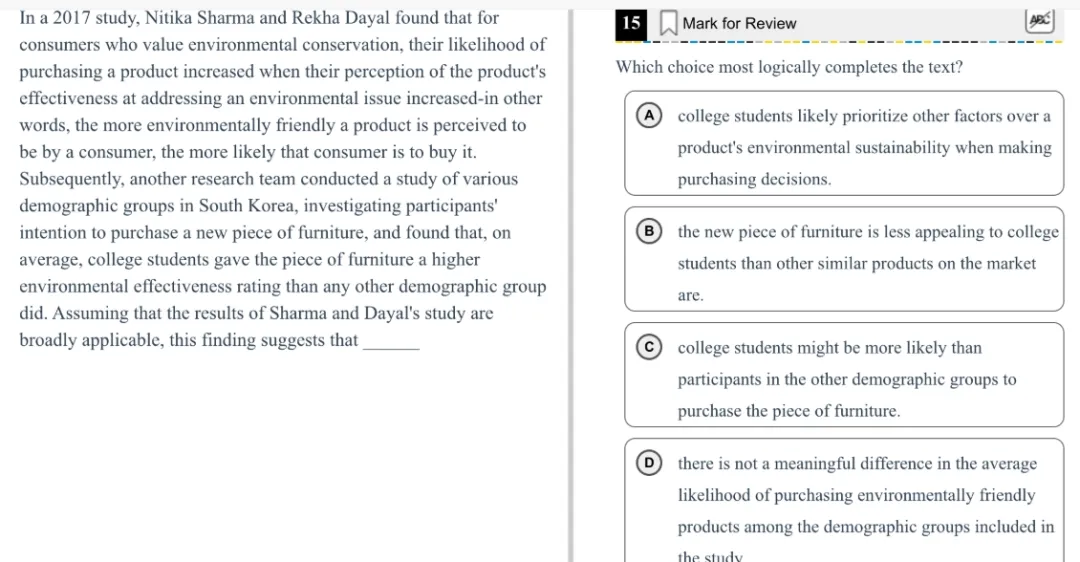Pick the circled letter D option bubble
Viewport: 1080px width, 562px height.
tap(648, 464)
